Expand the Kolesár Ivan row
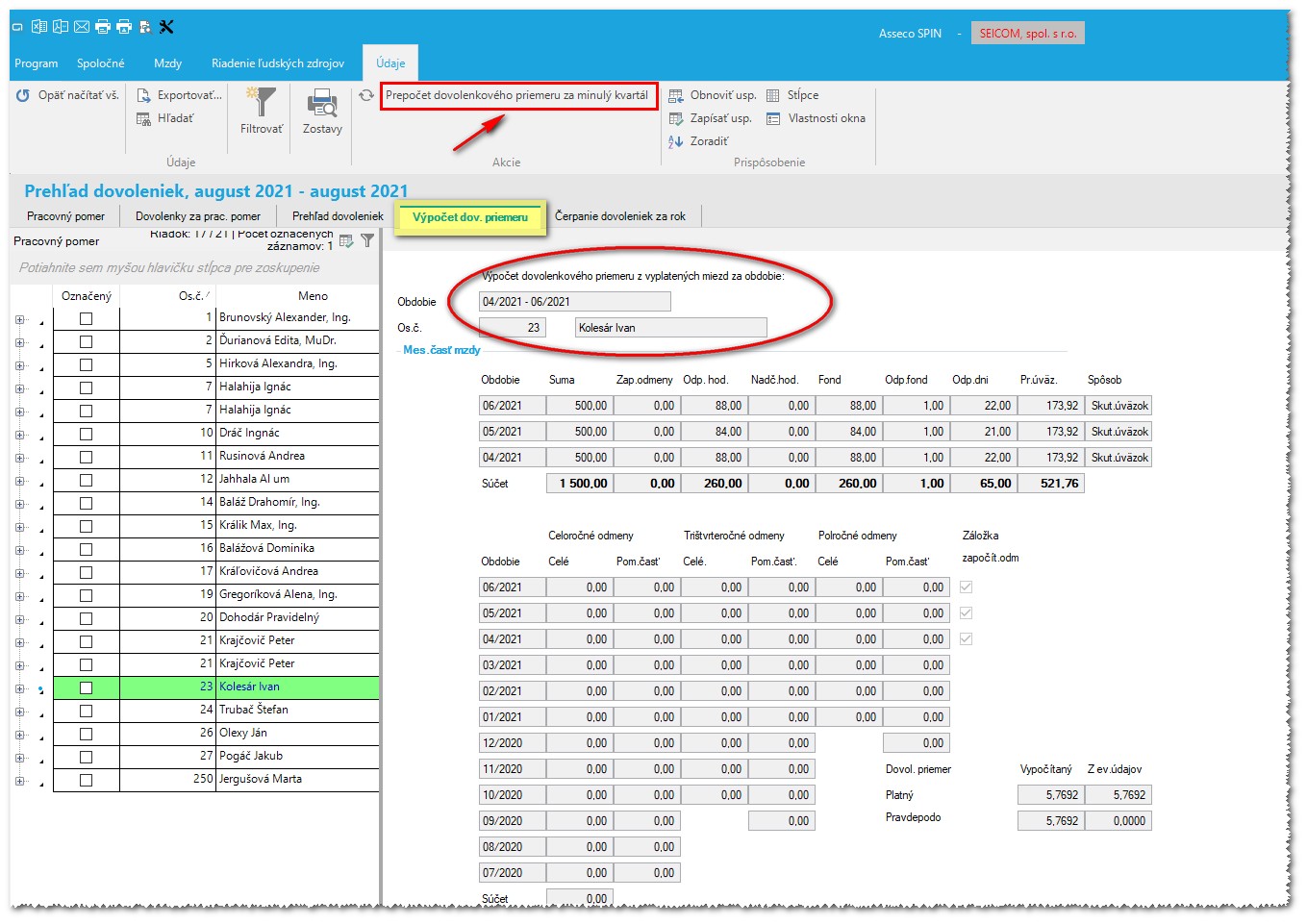This screenshot has height=924, width=1307. tap(20, 688)
